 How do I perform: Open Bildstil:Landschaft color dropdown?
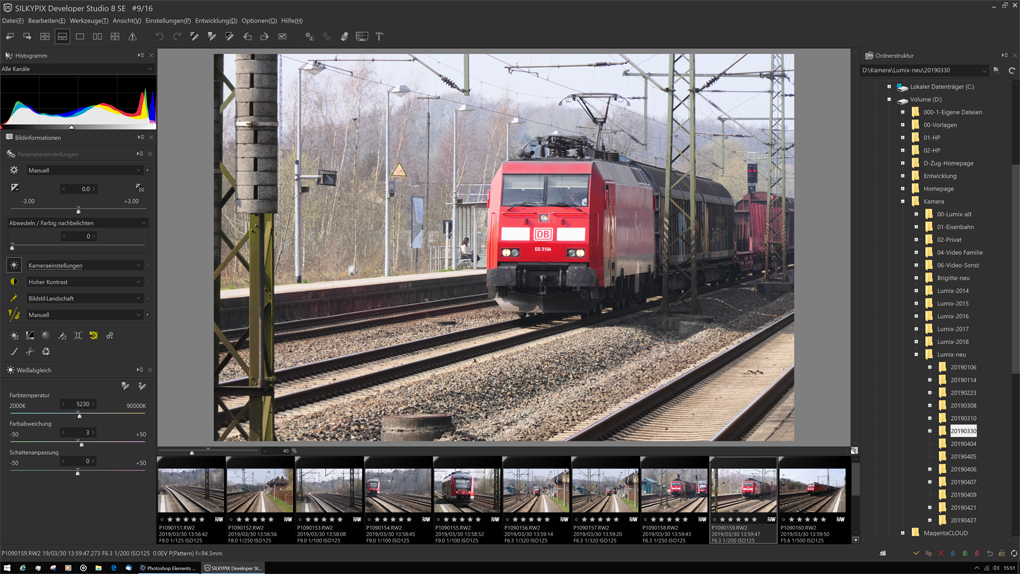(84, 298)
